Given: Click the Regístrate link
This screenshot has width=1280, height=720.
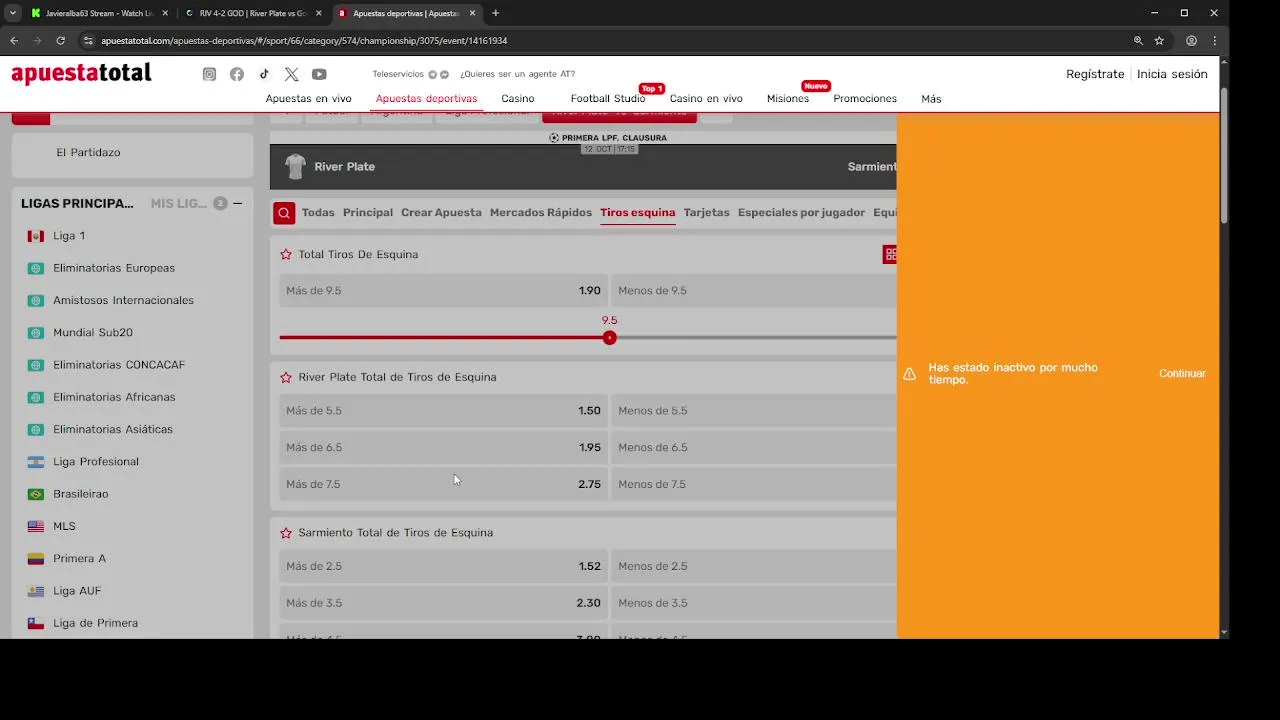Looking at the screenshot, I should click(x=1095, y=74).
